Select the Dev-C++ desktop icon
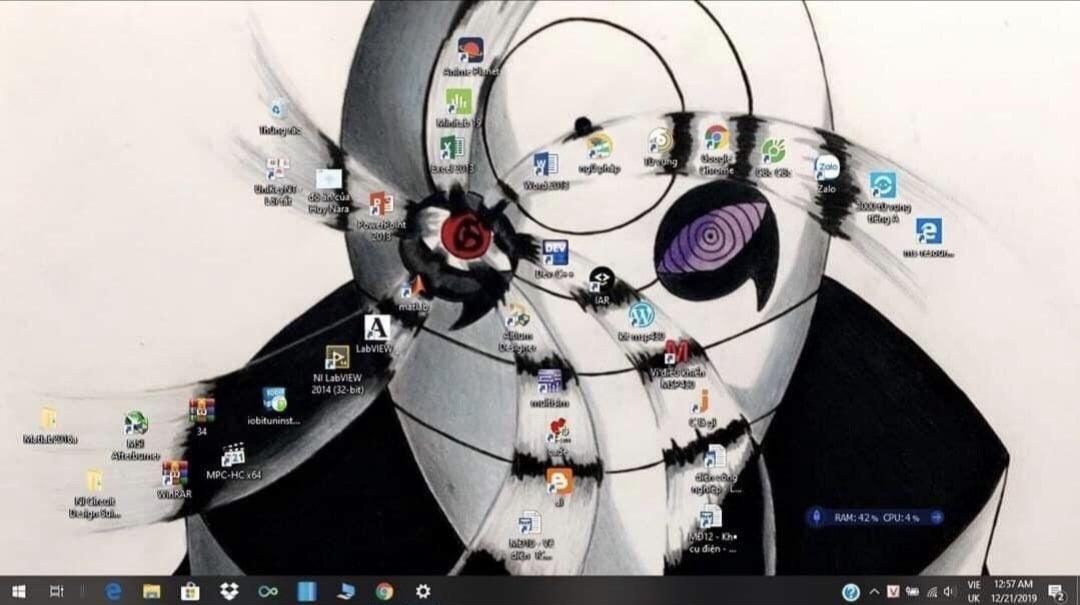 coord(554,254)
